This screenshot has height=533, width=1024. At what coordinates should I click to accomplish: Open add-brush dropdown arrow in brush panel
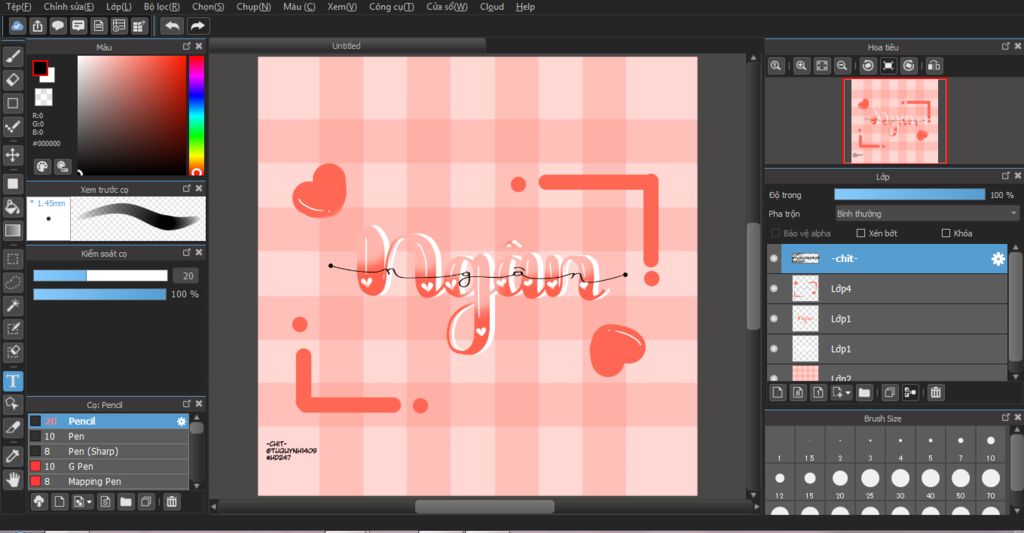click(89, 502)
